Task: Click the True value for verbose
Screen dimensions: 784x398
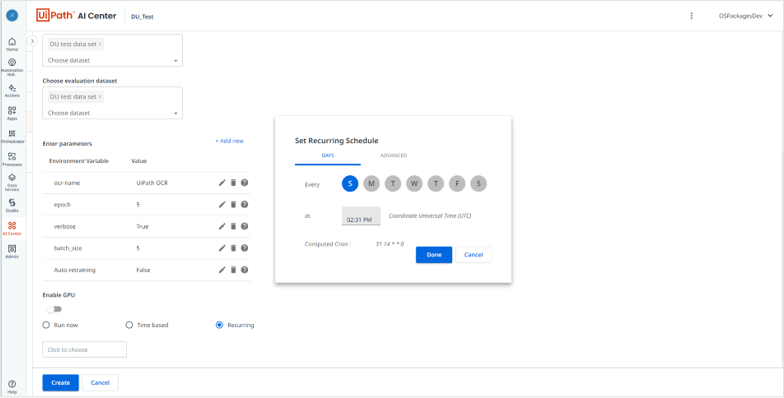Action: pos(142,226)
